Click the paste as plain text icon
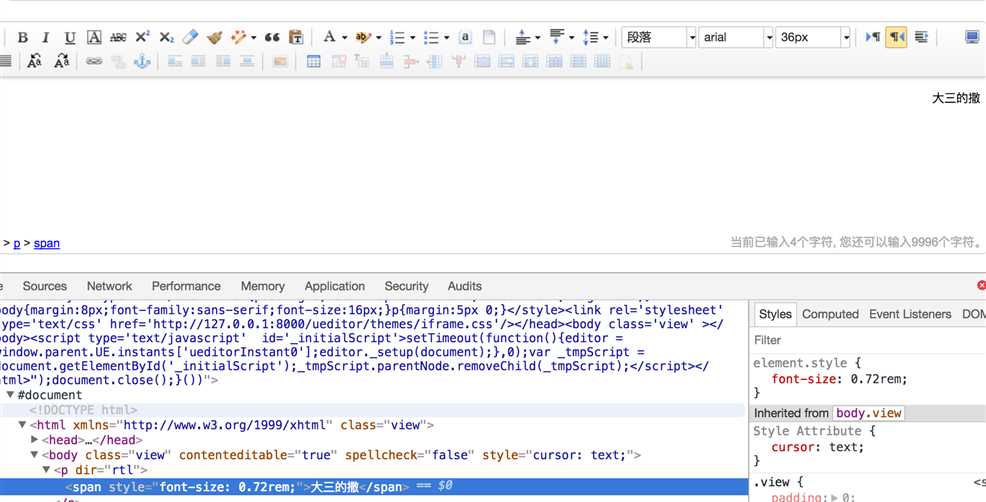Viewport: 986px width, 502px height. [x=296, y=38]
